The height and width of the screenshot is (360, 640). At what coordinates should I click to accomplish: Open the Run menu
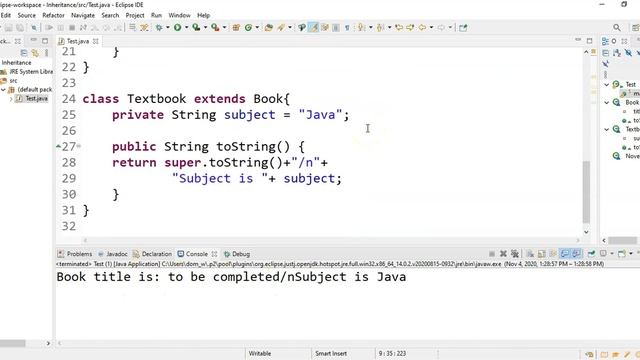[x=156, y=15]
